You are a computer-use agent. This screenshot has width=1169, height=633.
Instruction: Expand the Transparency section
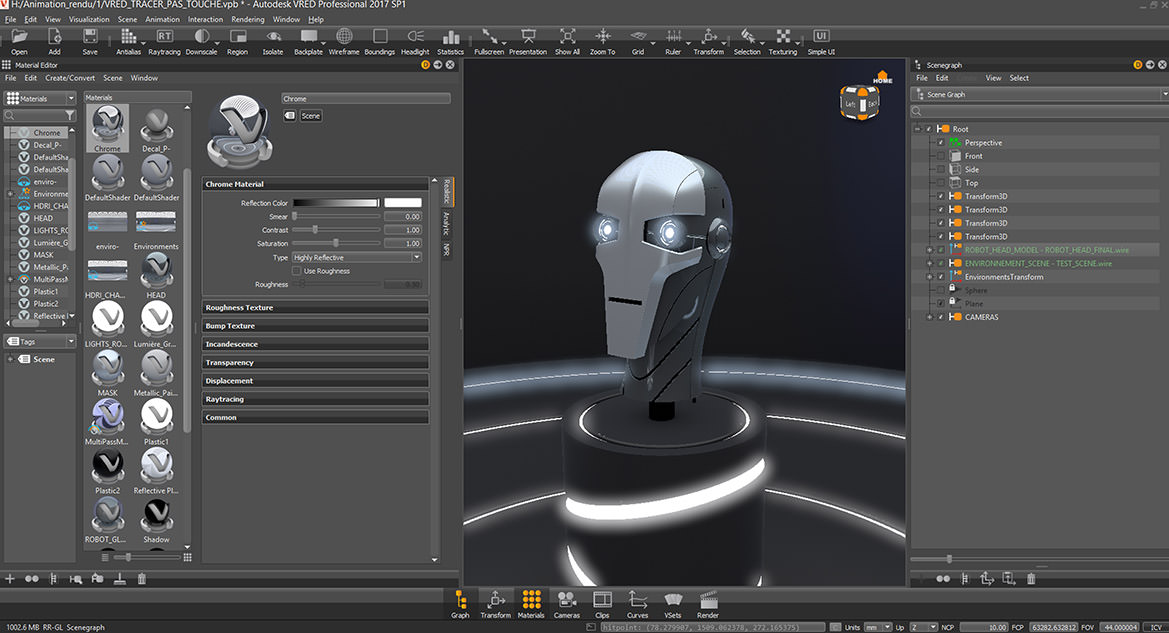(315, 362)
